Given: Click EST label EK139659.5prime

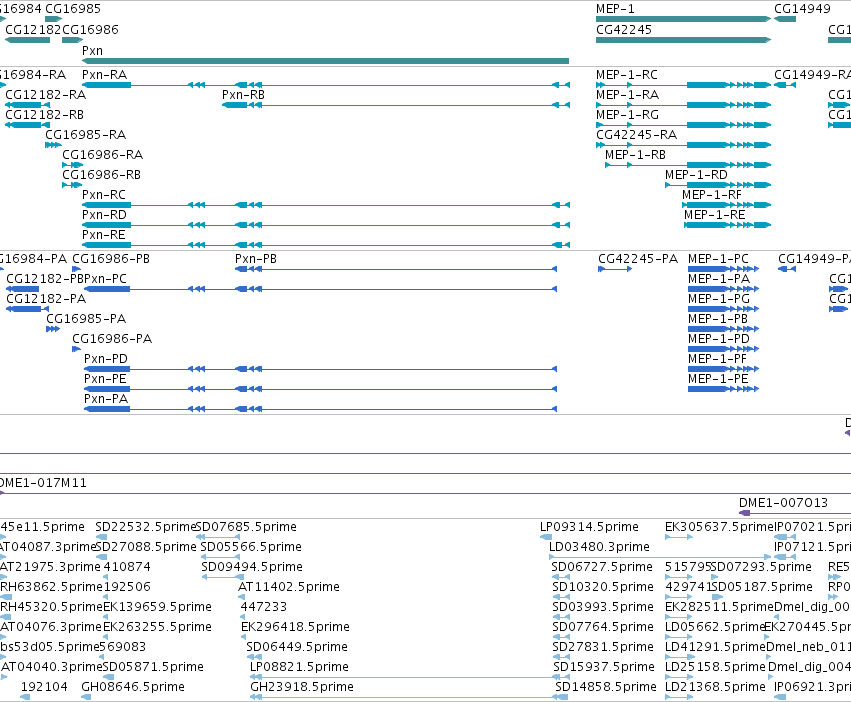Looking at the screenshot, I should click(157, 606).
